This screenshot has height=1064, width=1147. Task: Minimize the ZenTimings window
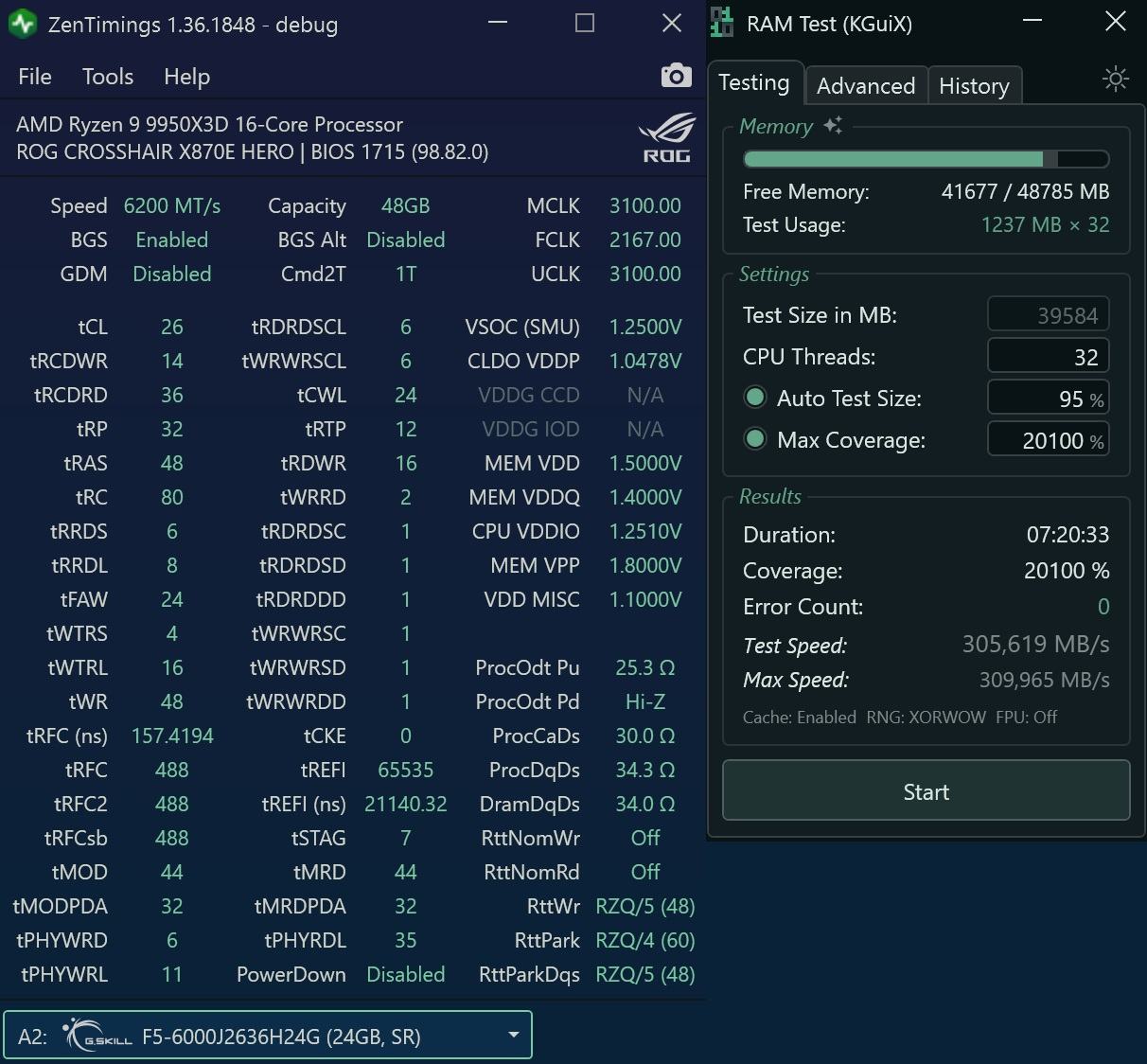498,24
